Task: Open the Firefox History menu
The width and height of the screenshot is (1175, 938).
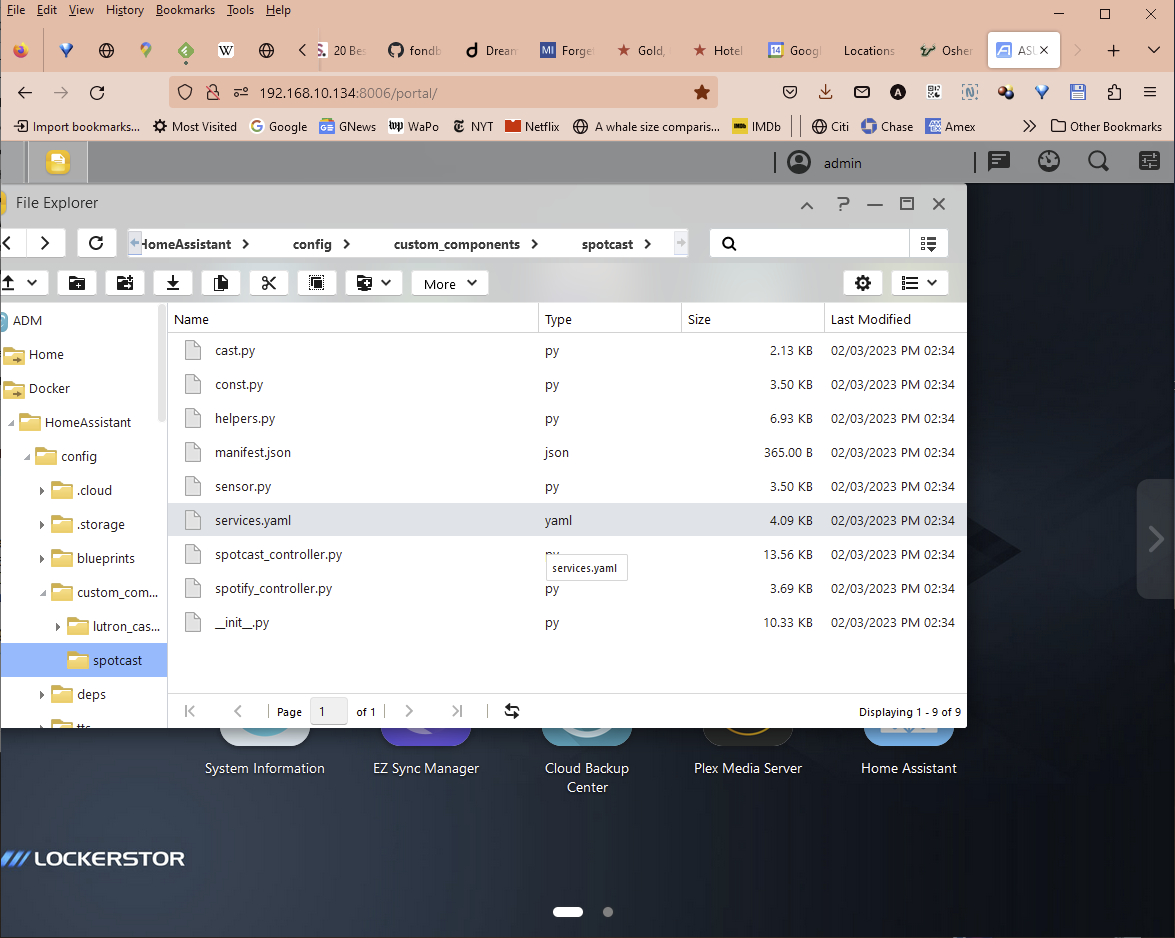Action: 124,10
